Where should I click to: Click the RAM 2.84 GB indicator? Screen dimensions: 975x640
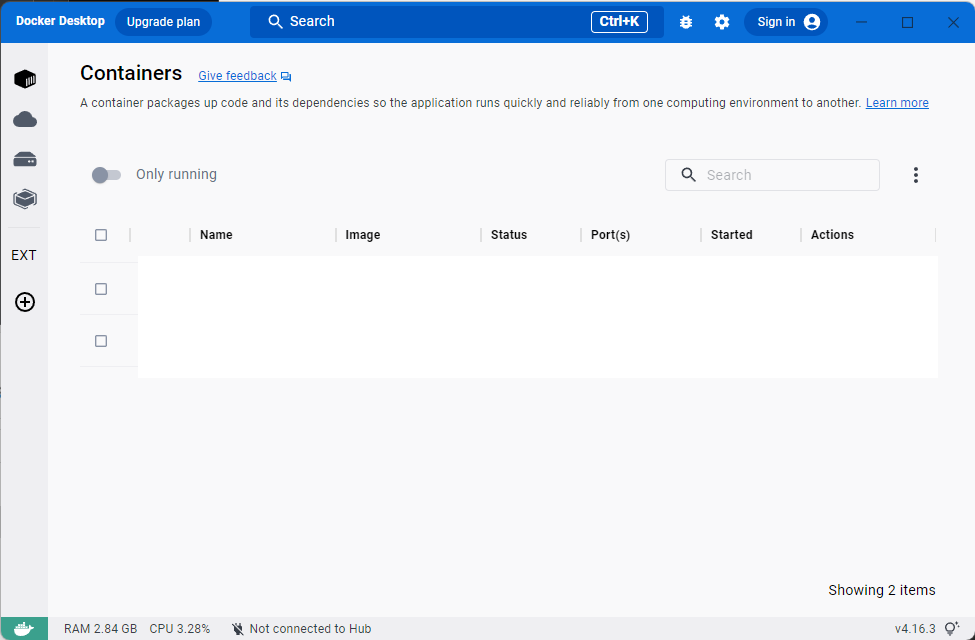click(x=100, y=629)
